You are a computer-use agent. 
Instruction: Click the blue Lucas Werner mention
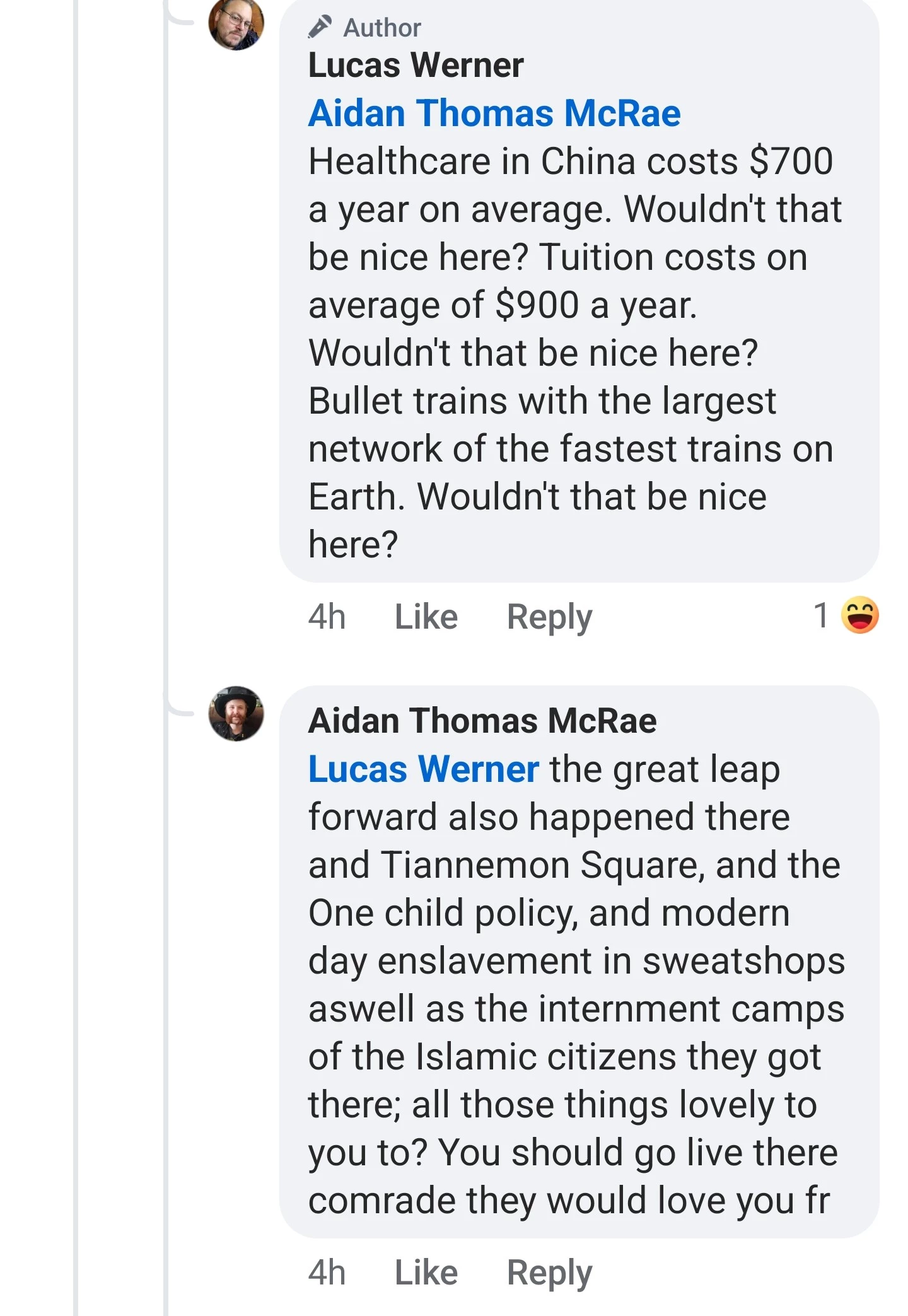tap(423, 769)
